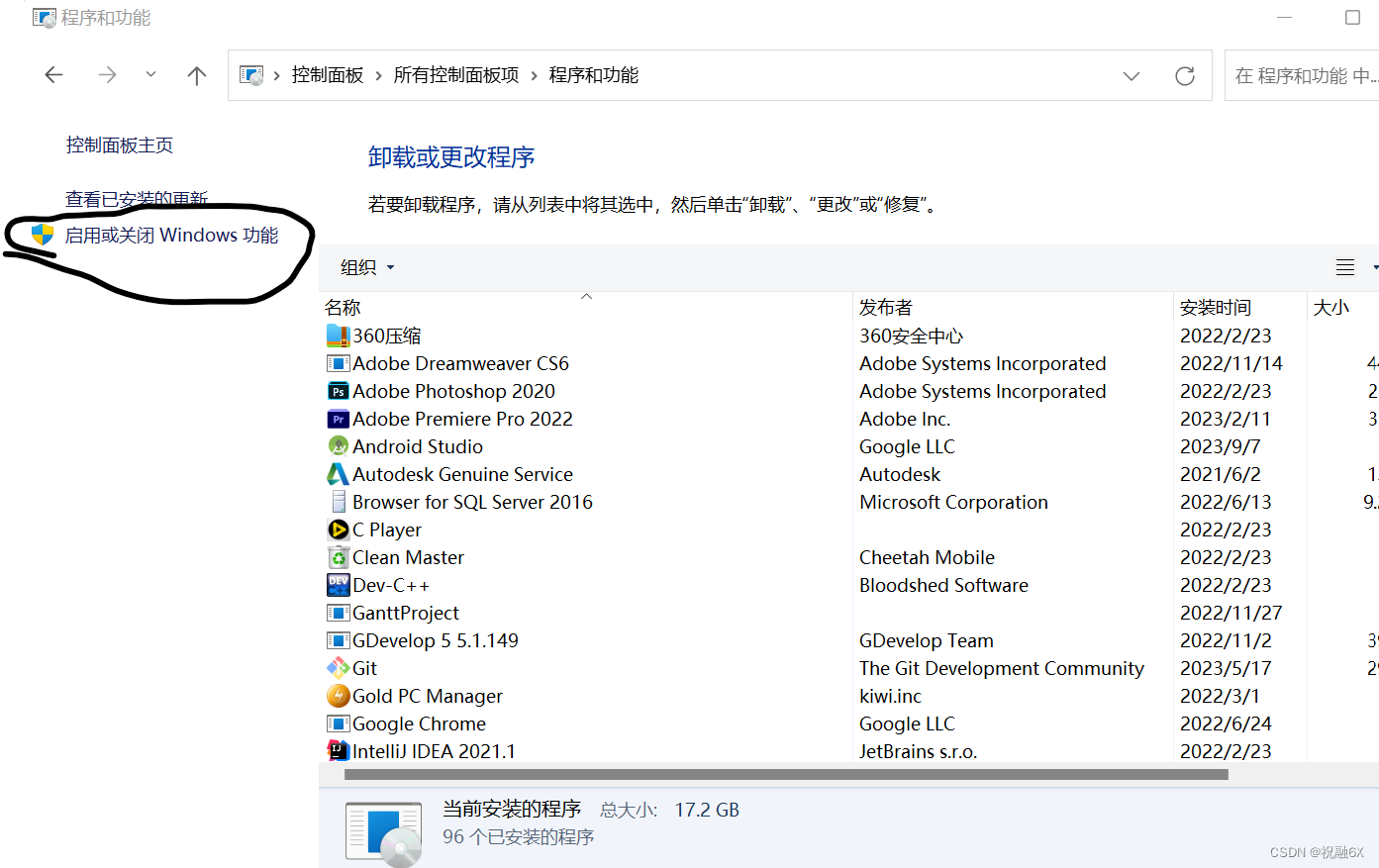
Task: Click the 360压缩 program icon
Action: coord(339,336)
